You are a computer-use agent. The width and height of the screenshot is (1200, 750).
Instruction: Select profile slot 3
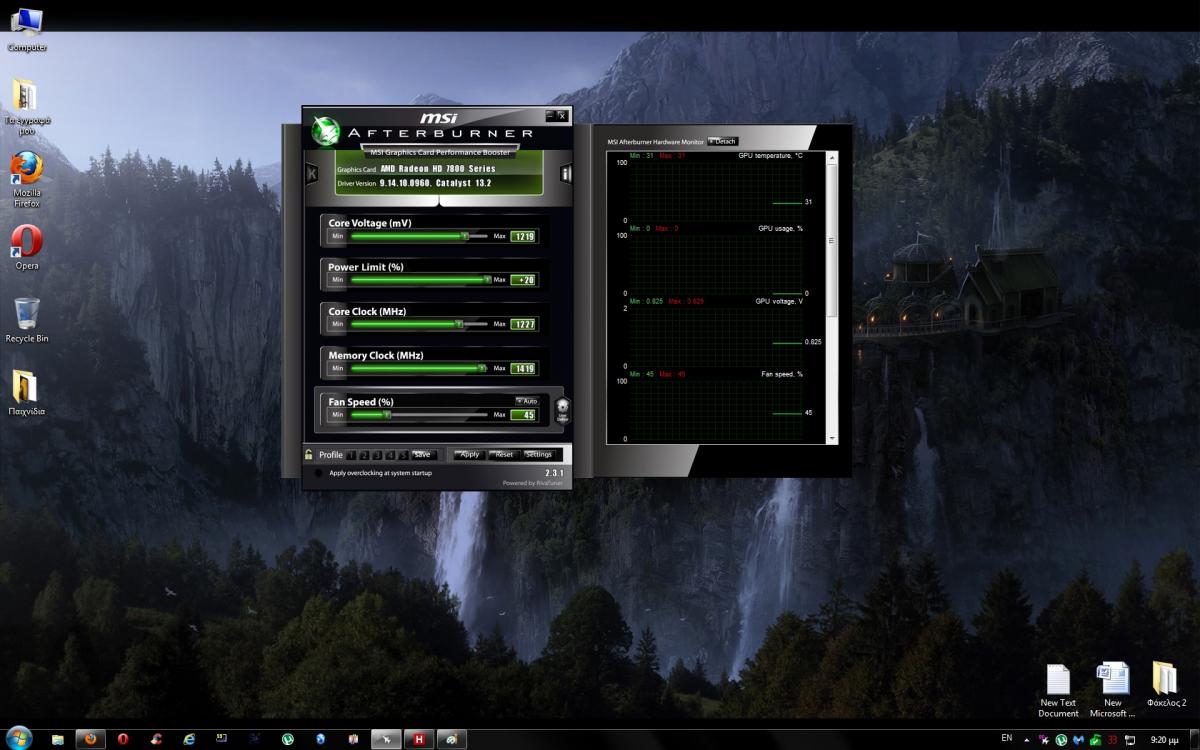coord(378,455)
